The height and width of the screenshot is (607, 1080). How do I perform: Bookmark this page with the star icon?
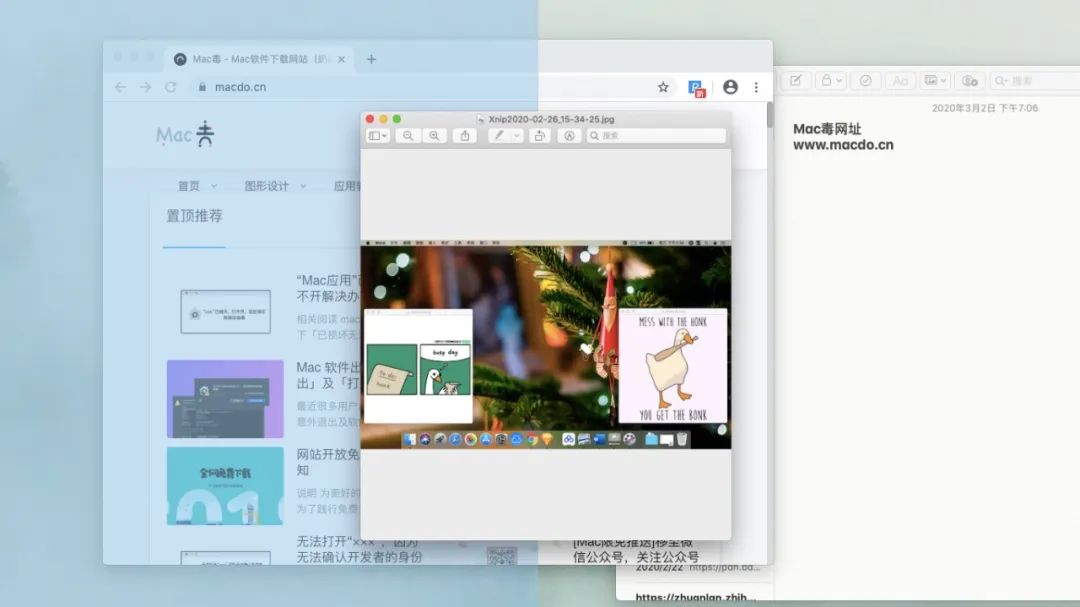[x=663, y=87]
